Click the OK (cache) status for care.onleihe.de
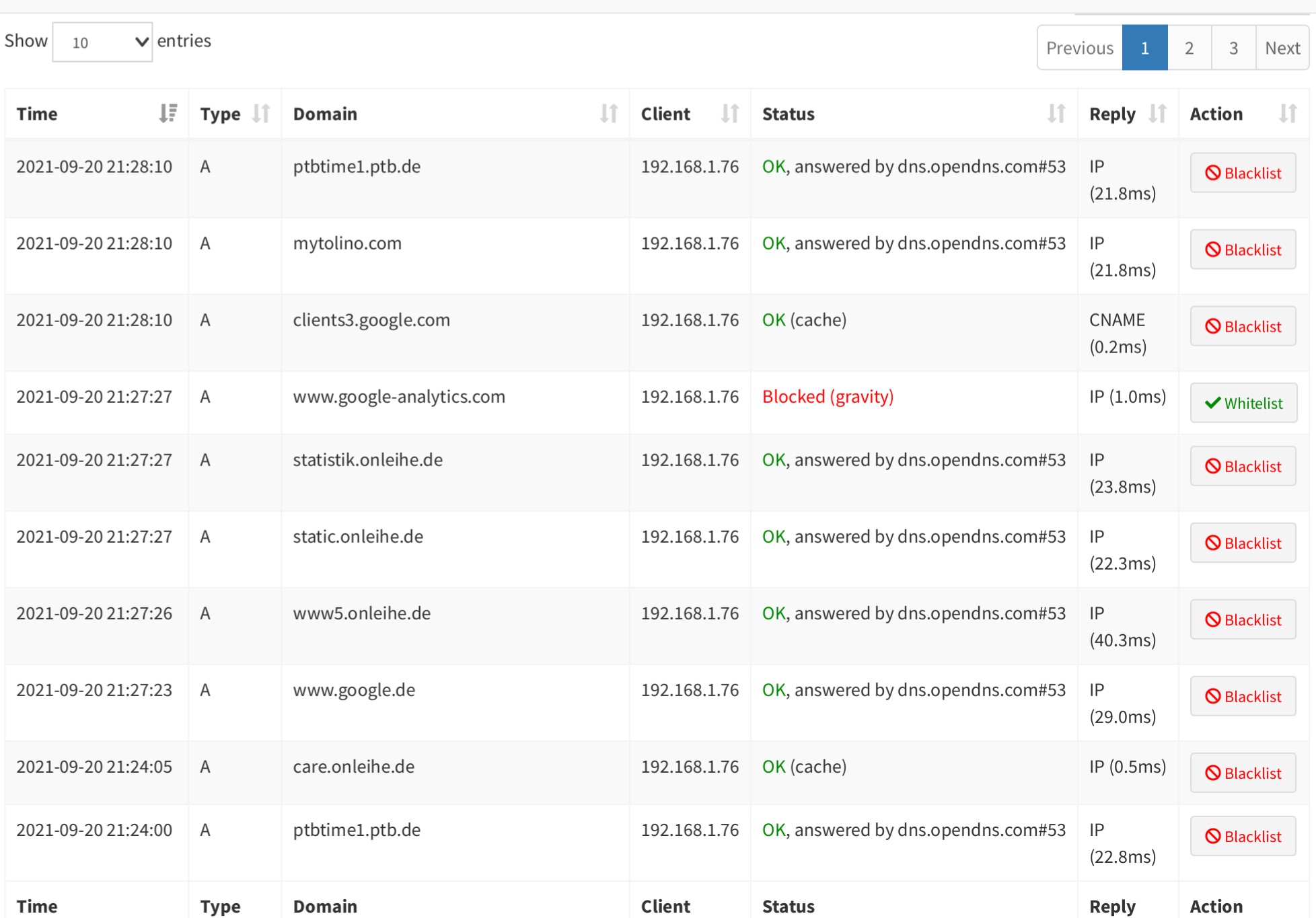 804,767
